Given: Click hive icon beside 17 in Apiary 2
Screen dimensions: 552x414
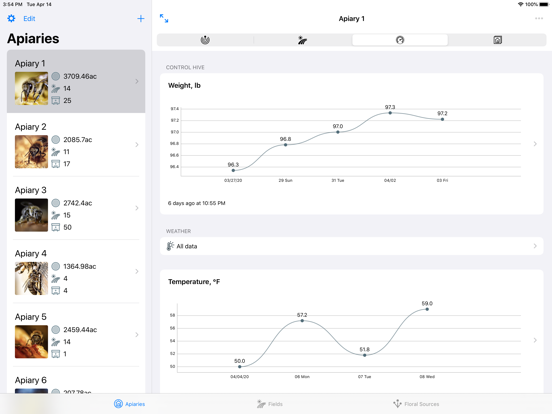Looking at the screenshot, I should point(56,164).
